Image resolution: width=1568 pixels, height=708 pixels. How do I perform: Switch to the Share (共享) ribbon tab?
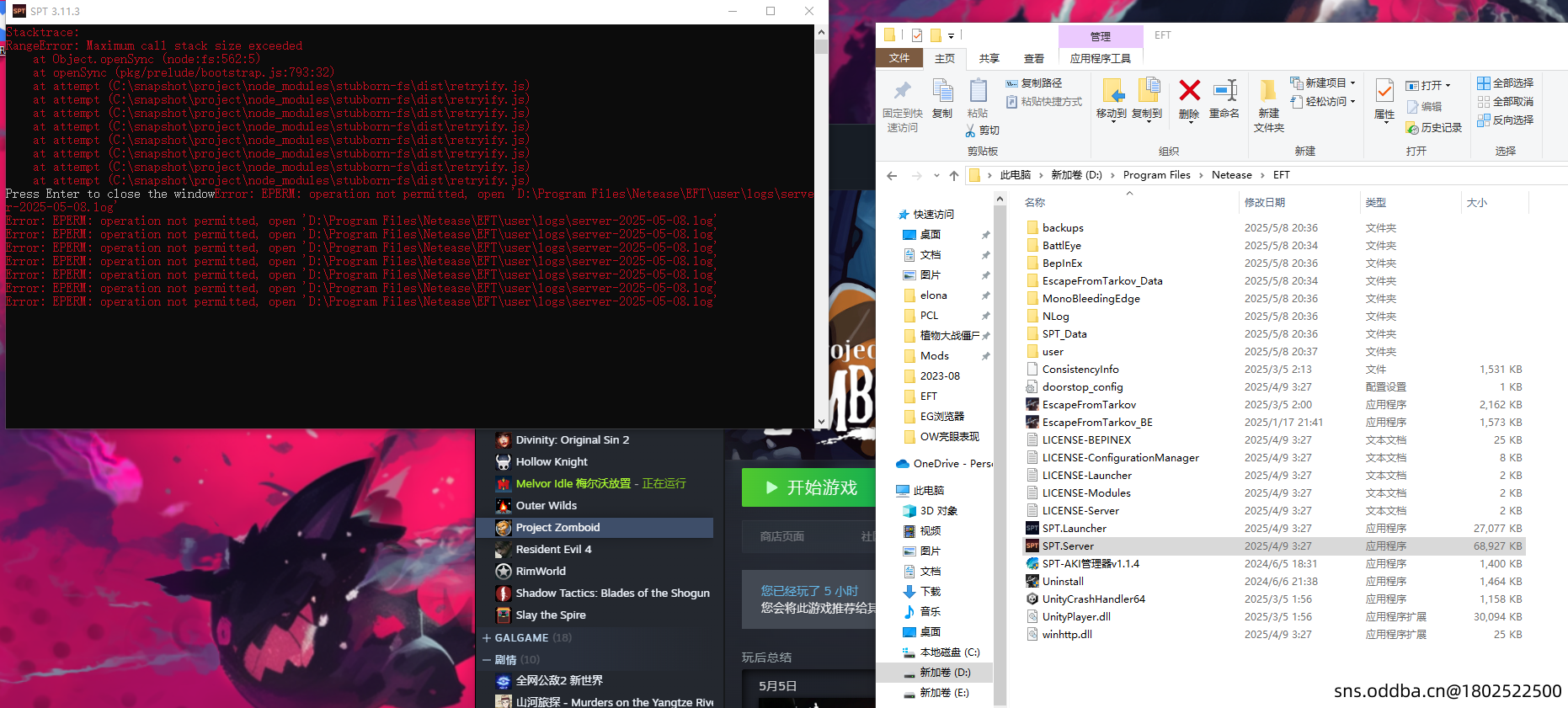click(x=989, y=58)
